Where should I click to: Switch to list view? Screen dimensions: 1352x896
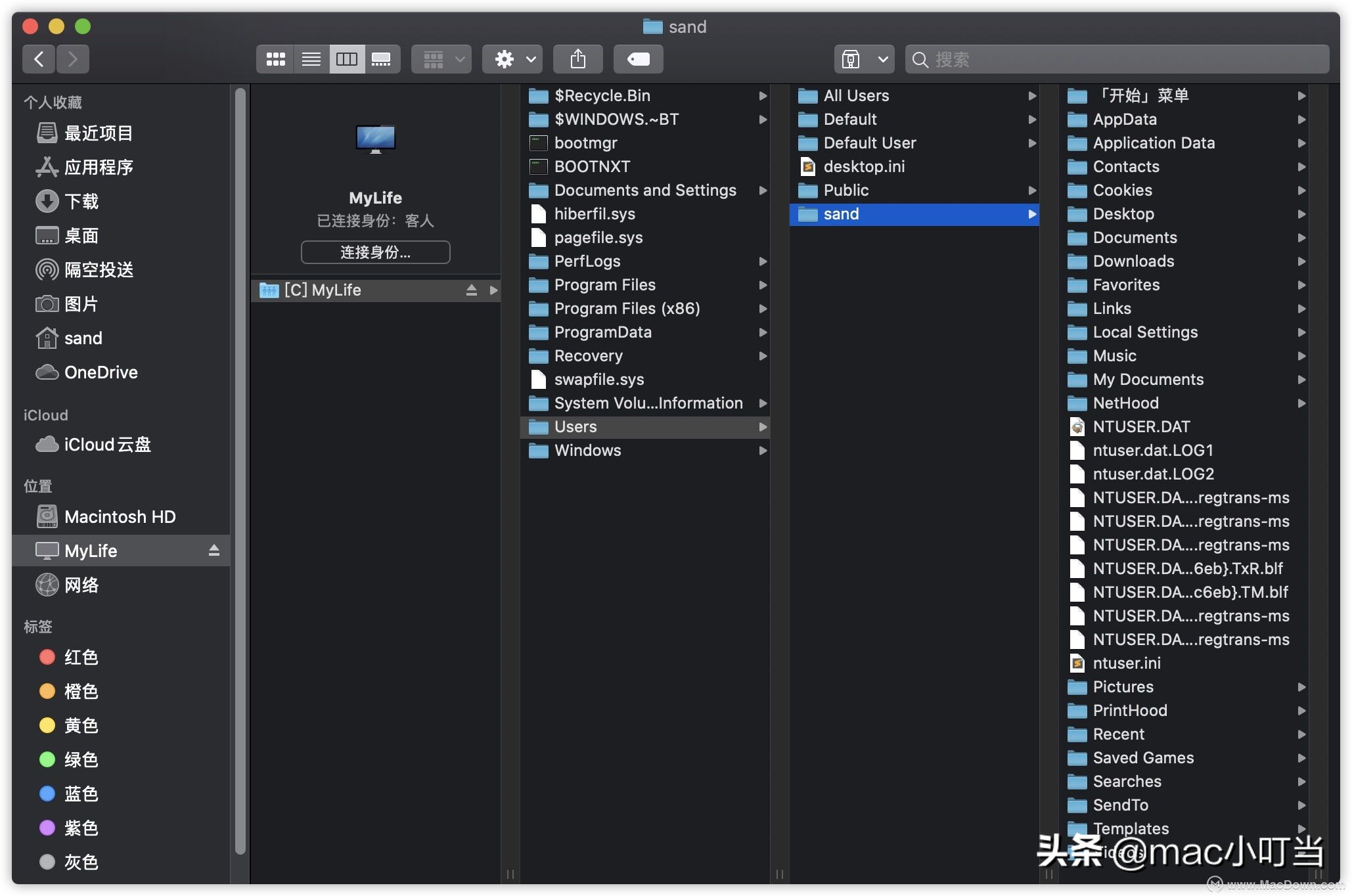click(311, 60)
